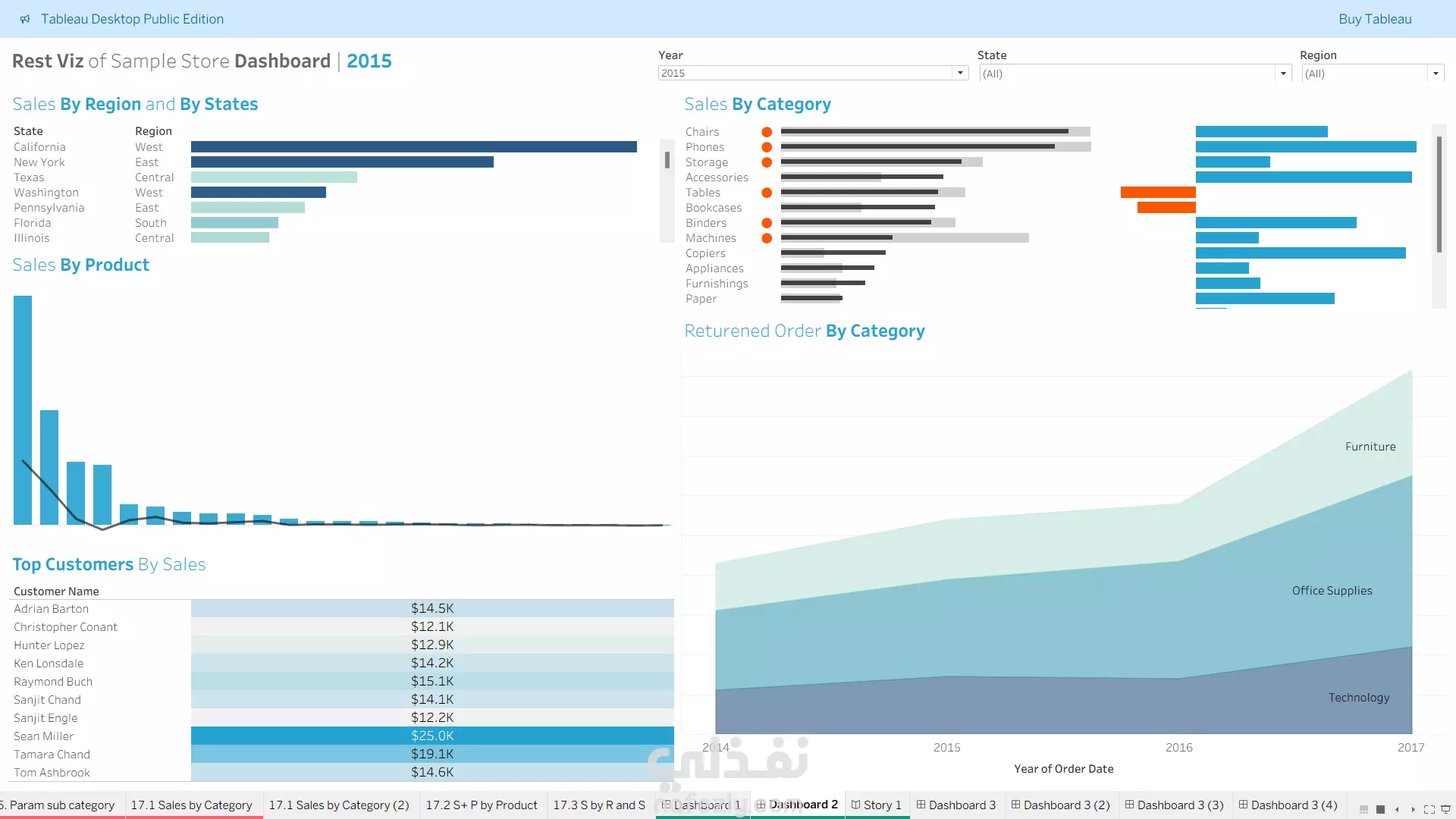Click the orange dot beside Machines

coord(767,238)
